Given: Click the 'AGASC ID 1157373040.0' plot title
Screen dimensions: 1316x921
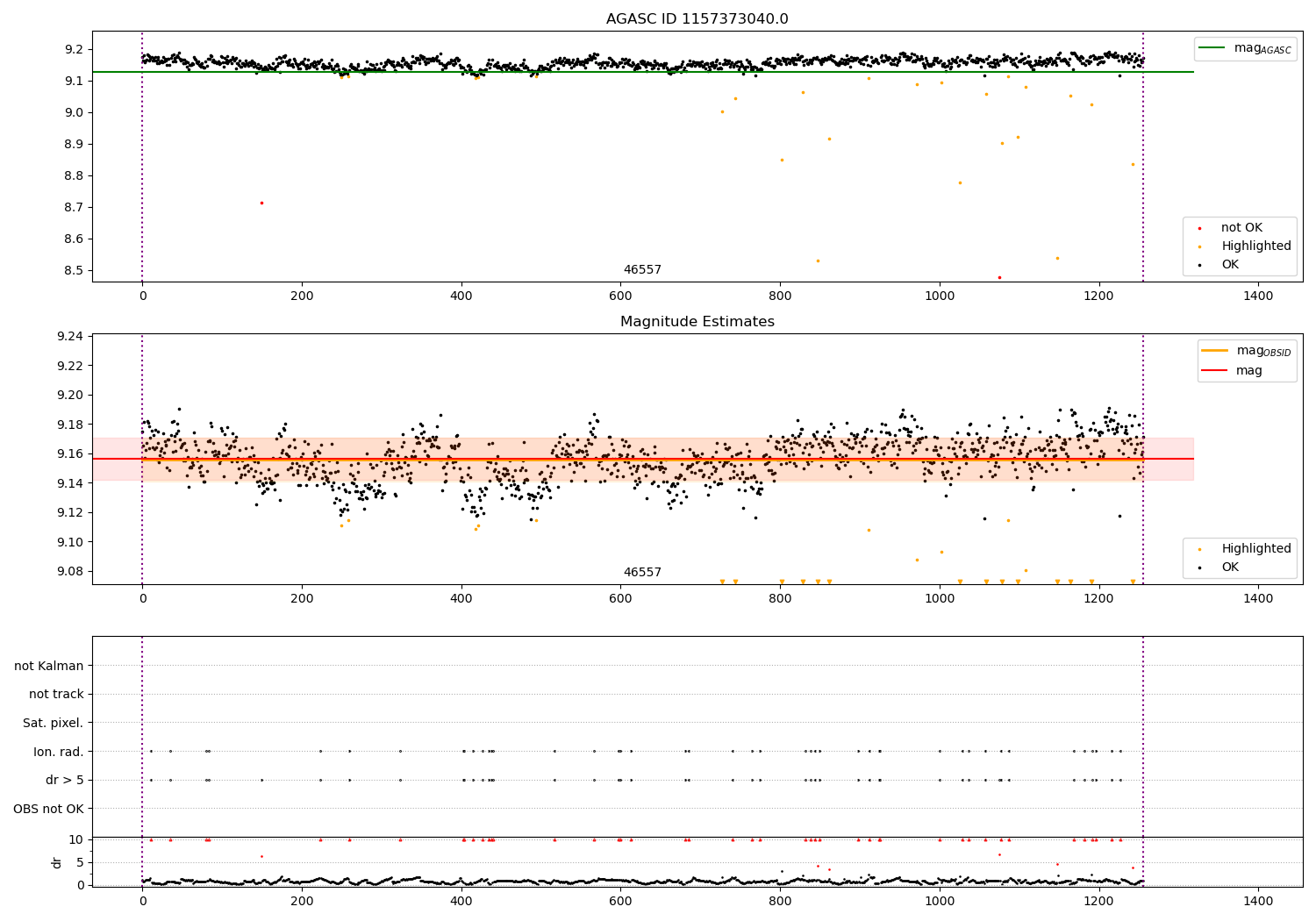Looking at the screenshot, I should (697, 19).
